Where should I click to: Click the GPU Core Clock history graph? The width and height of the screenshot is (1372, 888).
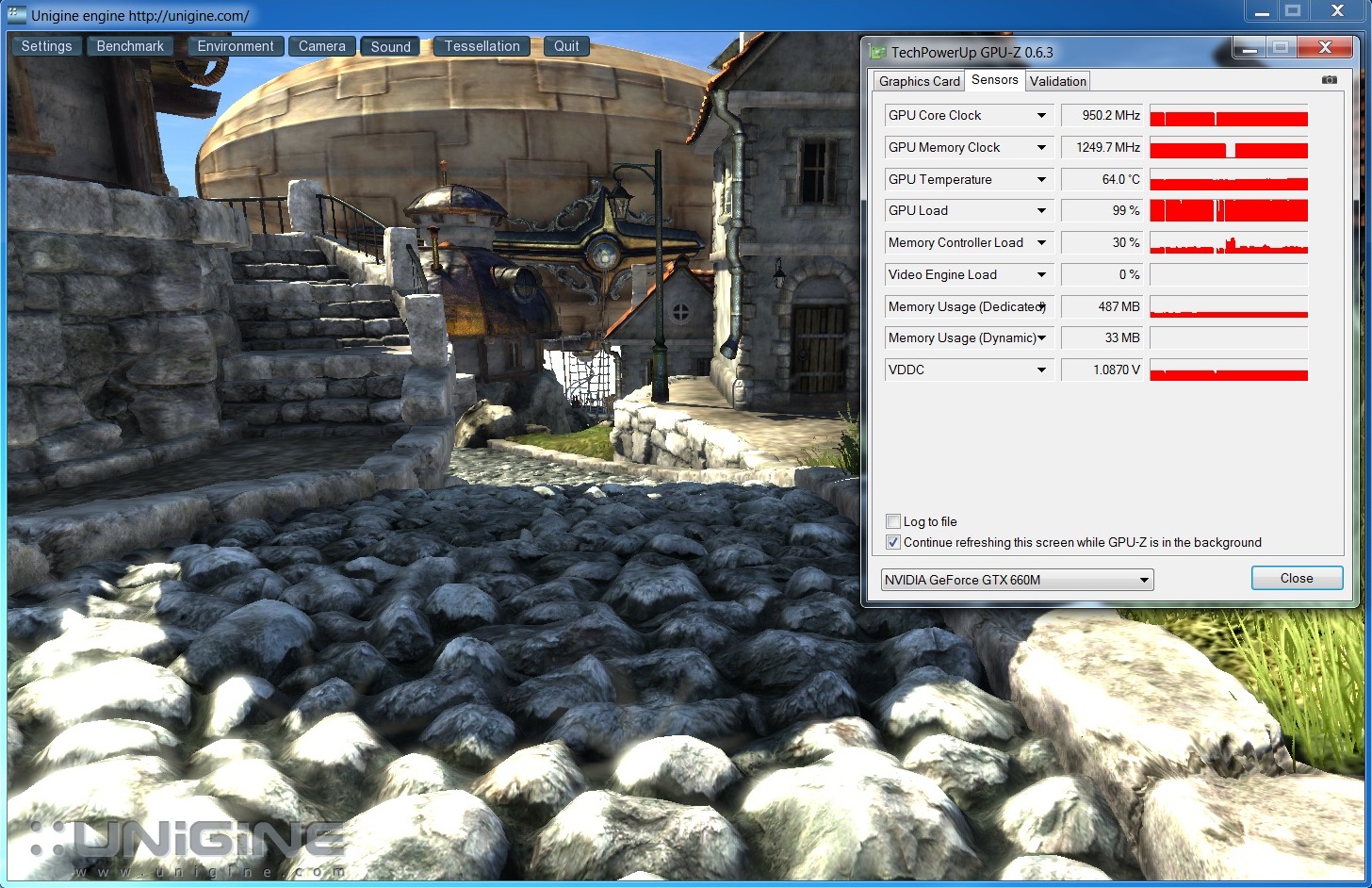coord(1229,115)
